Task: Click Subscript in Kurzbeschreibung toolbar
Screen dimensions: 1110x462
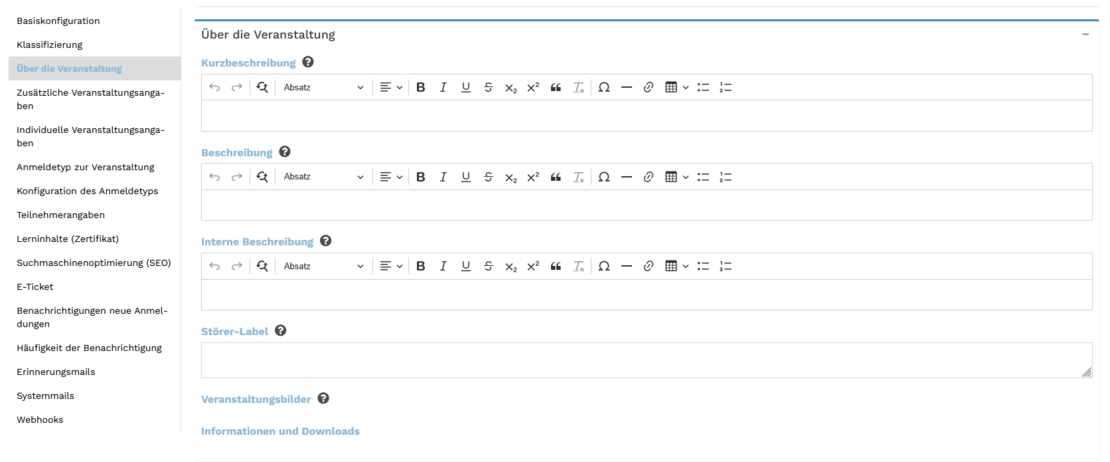Action: [x=511, y=88]
